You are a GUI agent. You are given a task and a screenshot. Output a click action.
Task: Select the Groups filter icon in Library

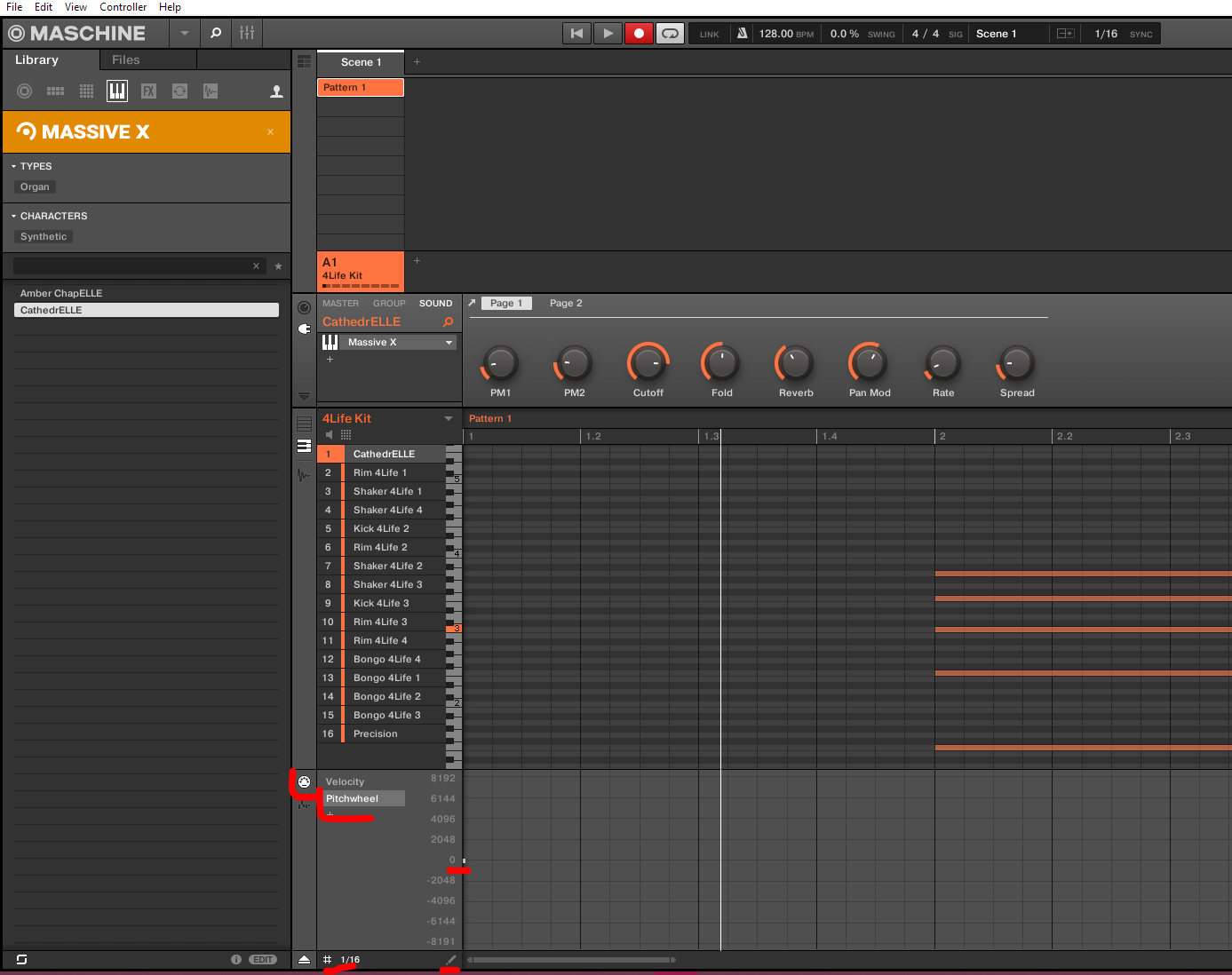click(x=55, y=91)
